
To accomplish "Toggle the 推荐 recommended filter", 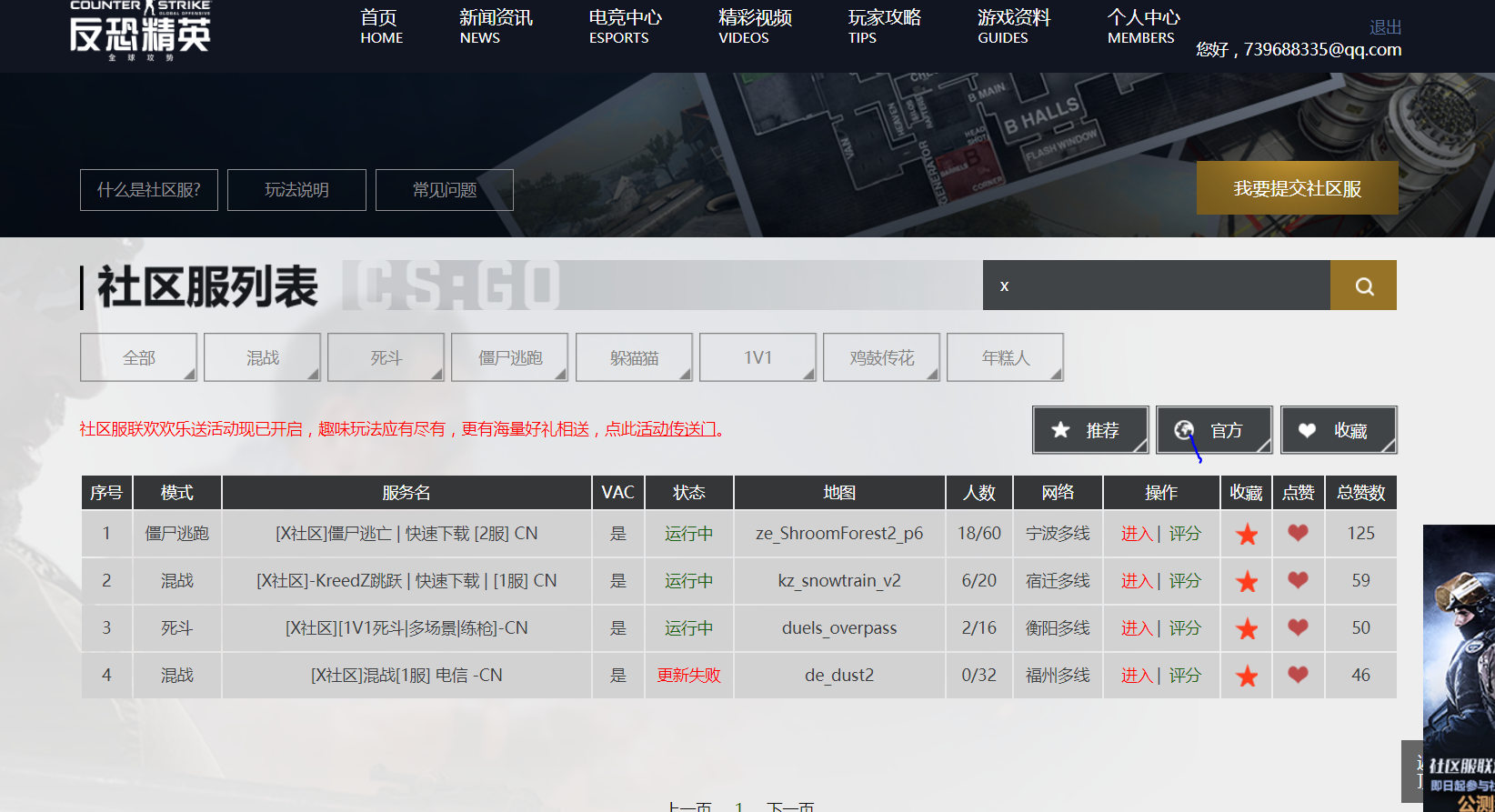I will [1090, 430].
